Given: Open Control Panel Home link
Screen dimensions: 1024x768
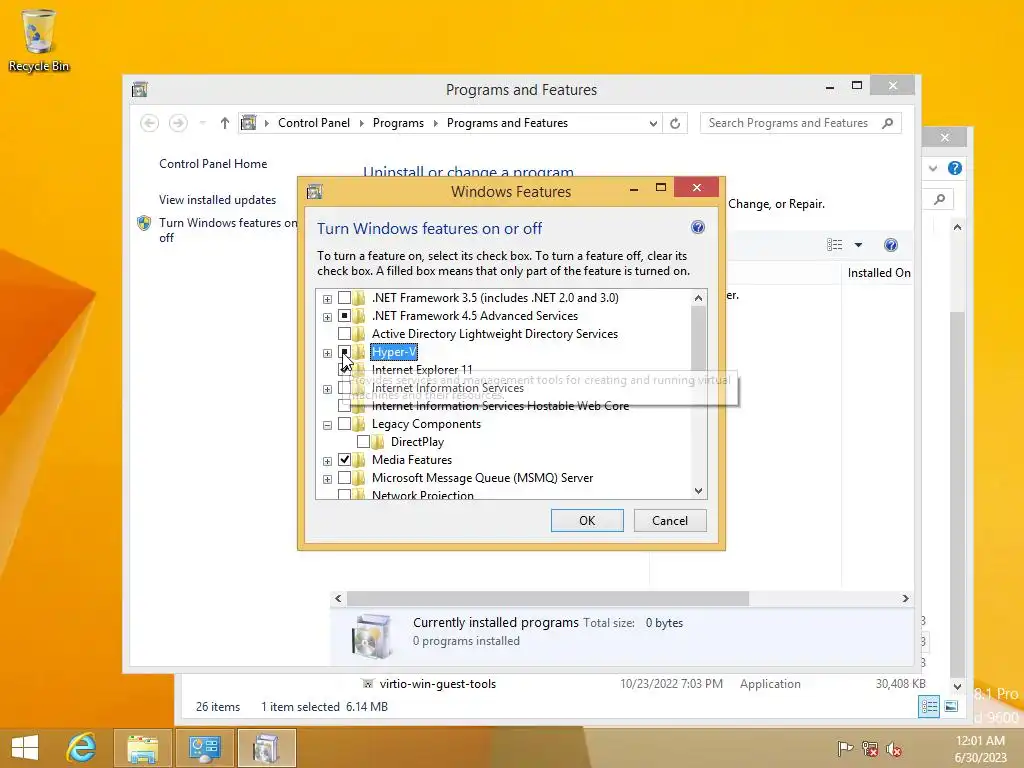Looking at the screenshot, I should point(213,164).
